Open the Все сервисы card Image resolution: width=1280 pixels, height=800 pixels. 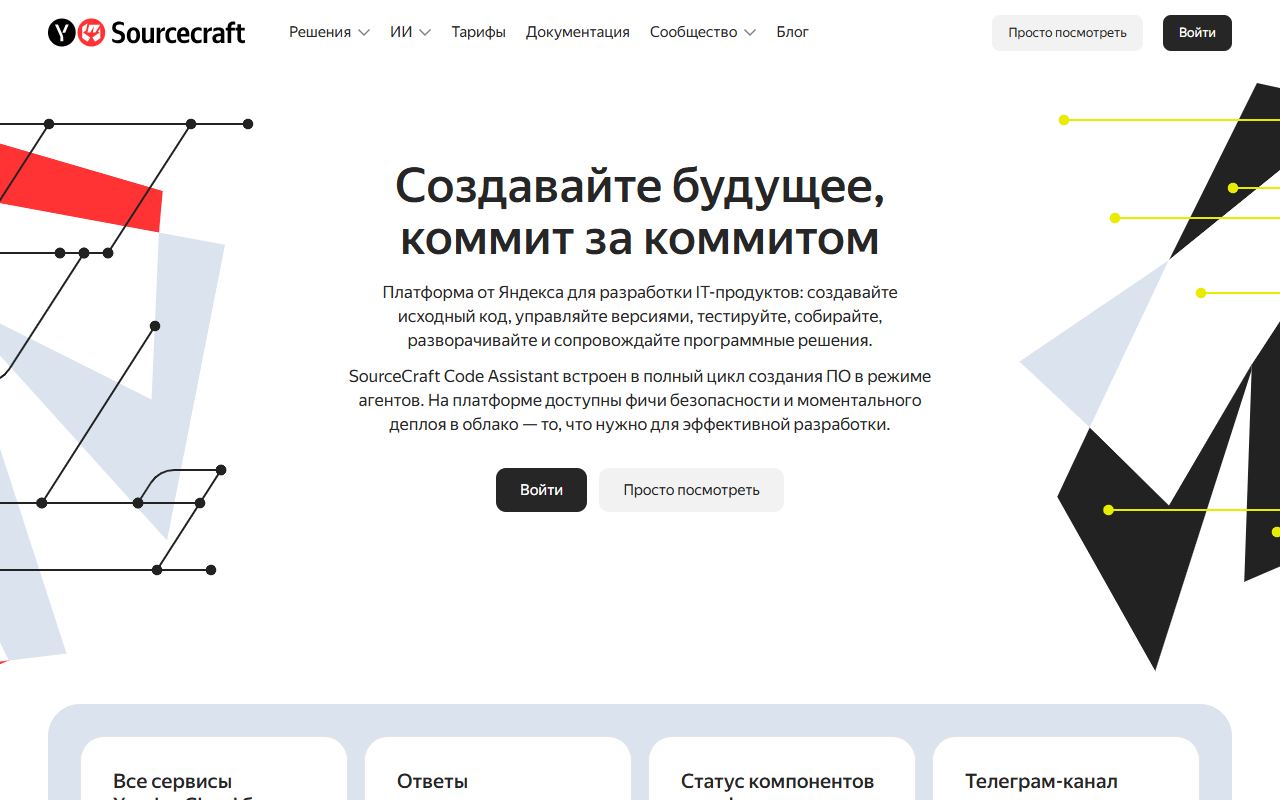tap(214, 768)
